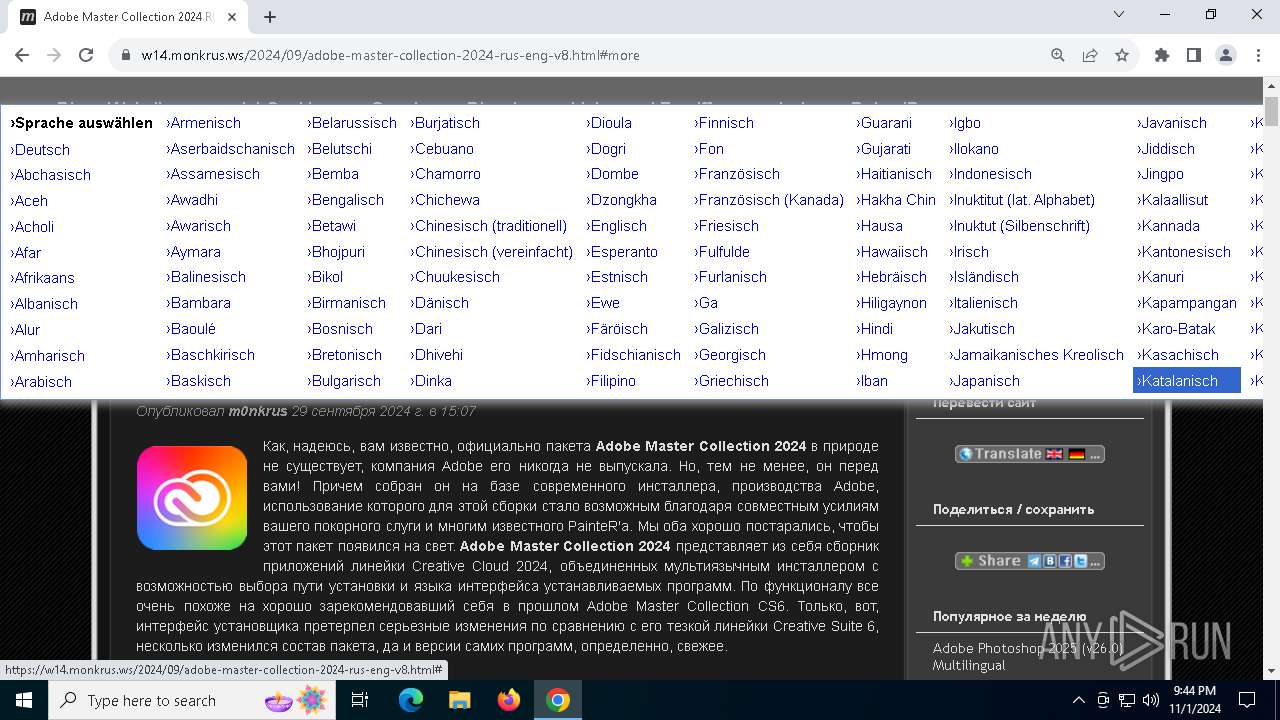1280x720 pixels.
Task: Select Chinesisch (traditionell) language
Action: point(488,226)
